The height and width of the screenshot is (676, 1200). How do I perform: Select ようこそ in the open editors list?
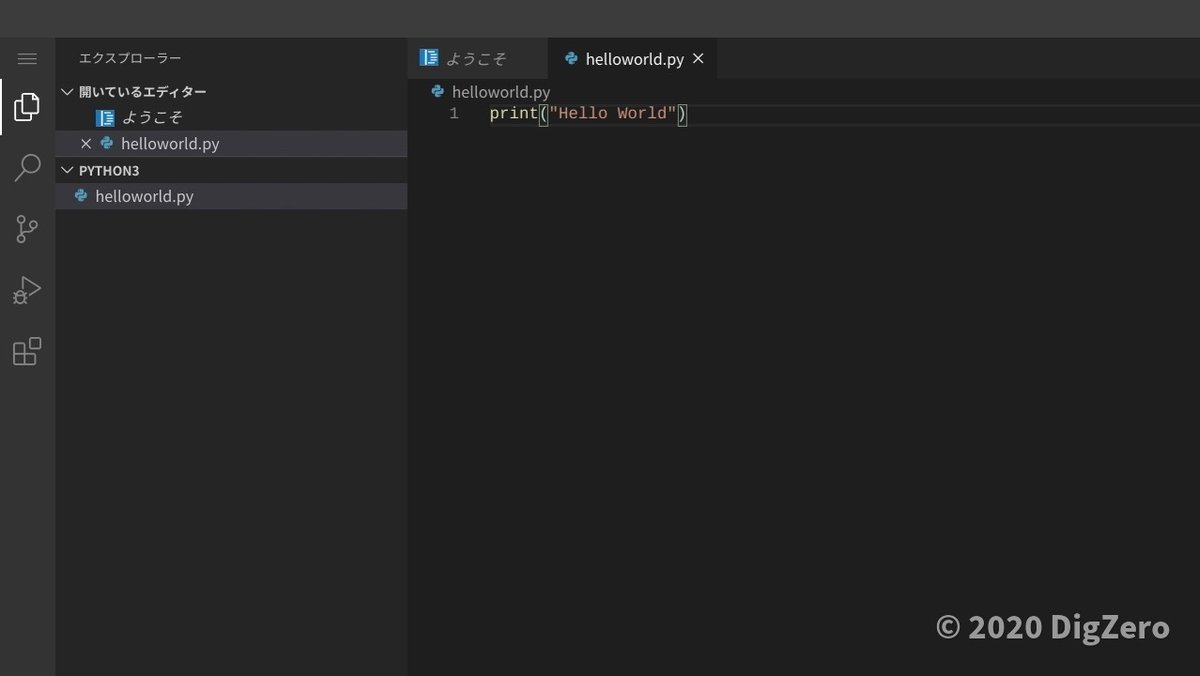[153, 118]
